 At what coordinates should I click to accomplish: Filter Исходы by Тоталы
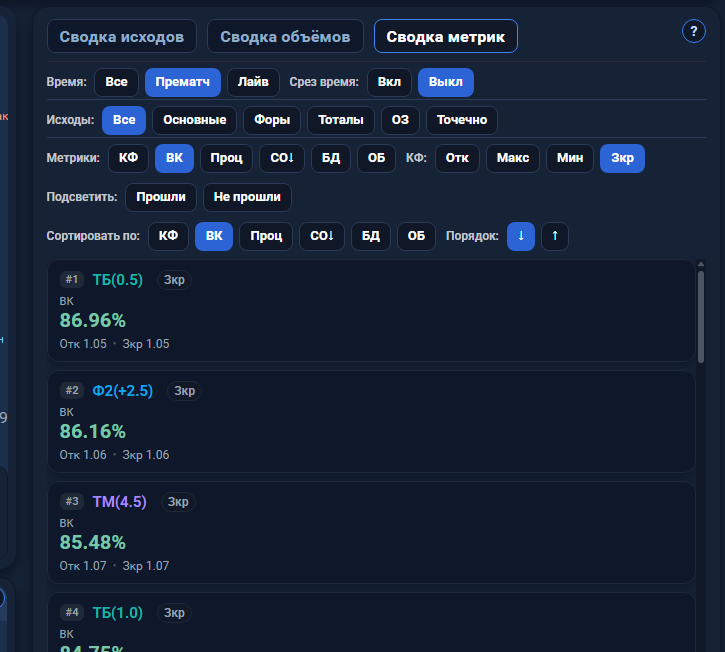point(341,120)
